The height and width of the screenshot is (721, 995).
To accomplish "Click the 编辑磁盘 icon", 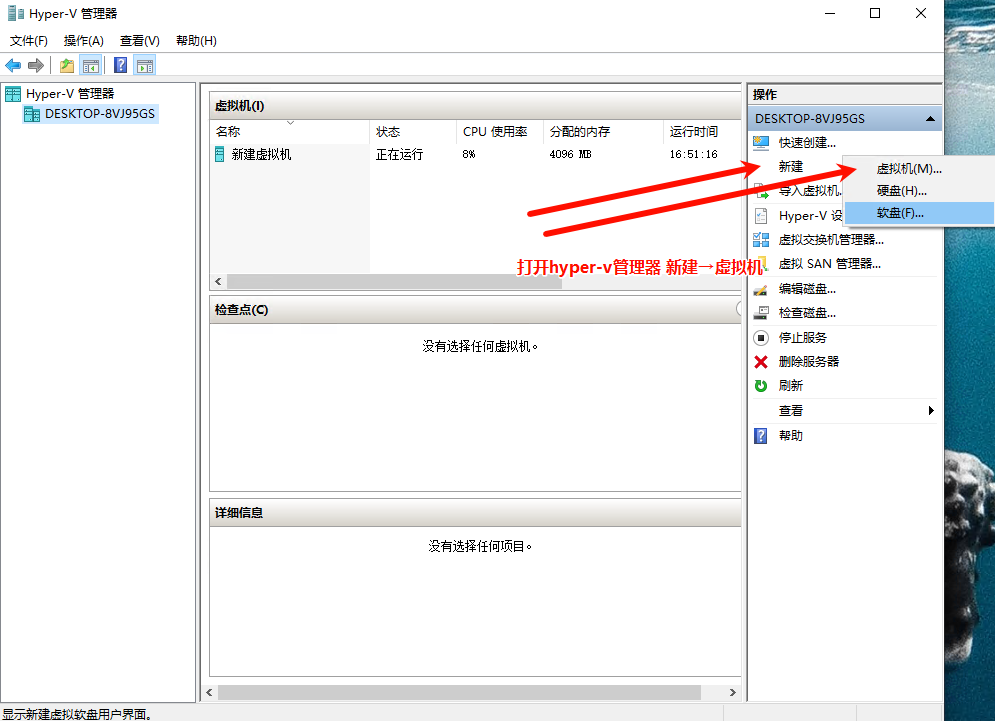I will (761, 289).
